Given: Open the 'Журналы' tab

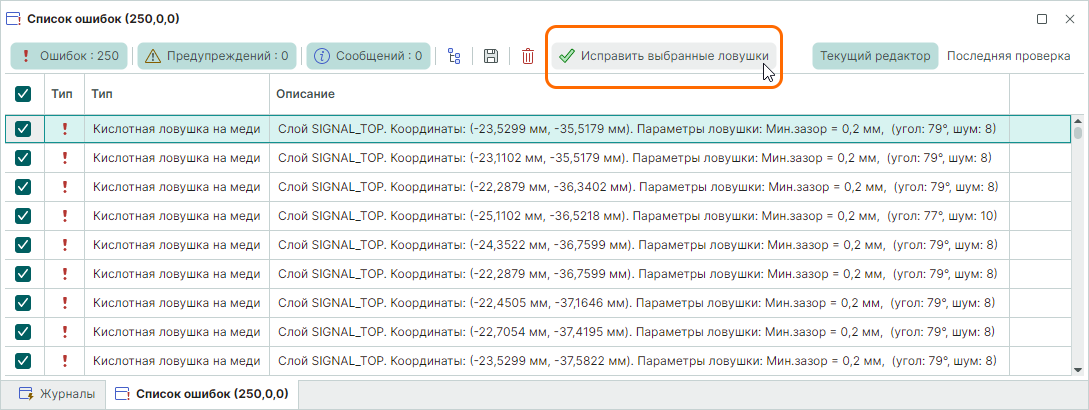Looking at the screenshot, I should click(x=57, y=394).
